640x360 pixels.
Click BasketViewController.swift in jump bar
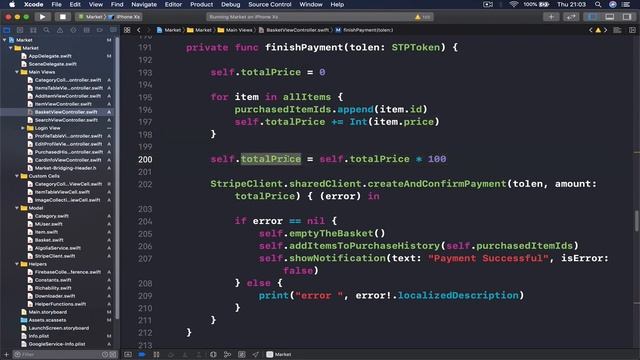point(294,30)
